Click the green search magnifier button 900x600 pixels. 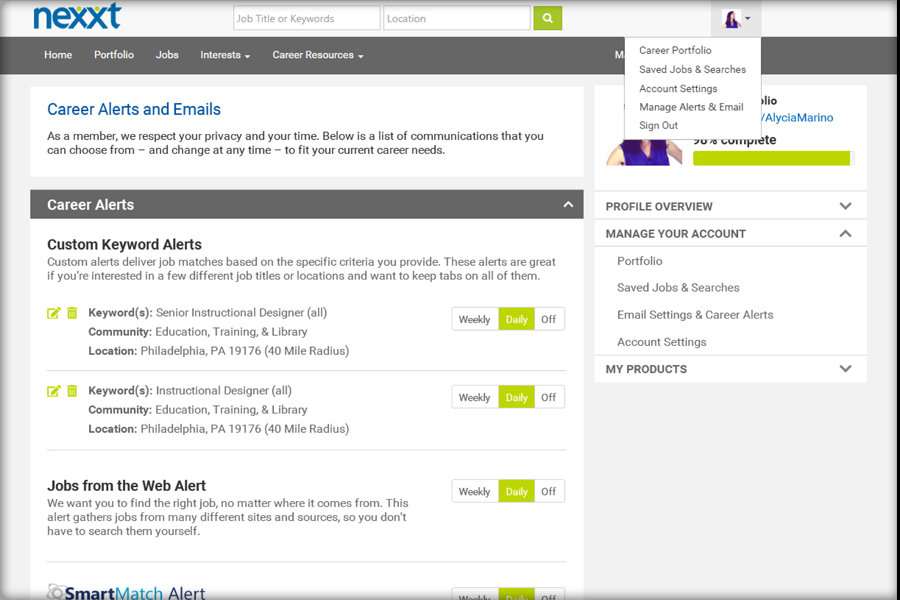(547, 18)
